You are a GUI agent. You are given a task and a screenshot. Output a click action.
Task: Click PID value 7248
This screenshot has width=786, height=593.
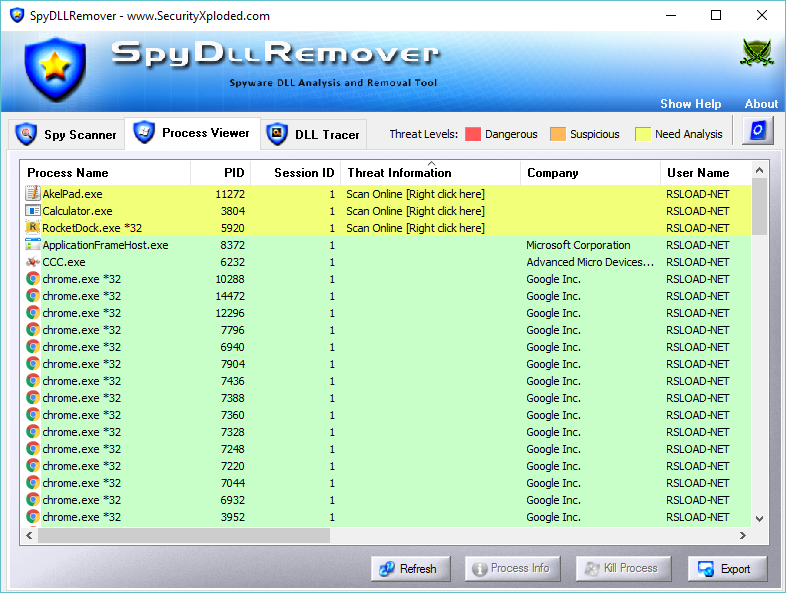point(233,449)
